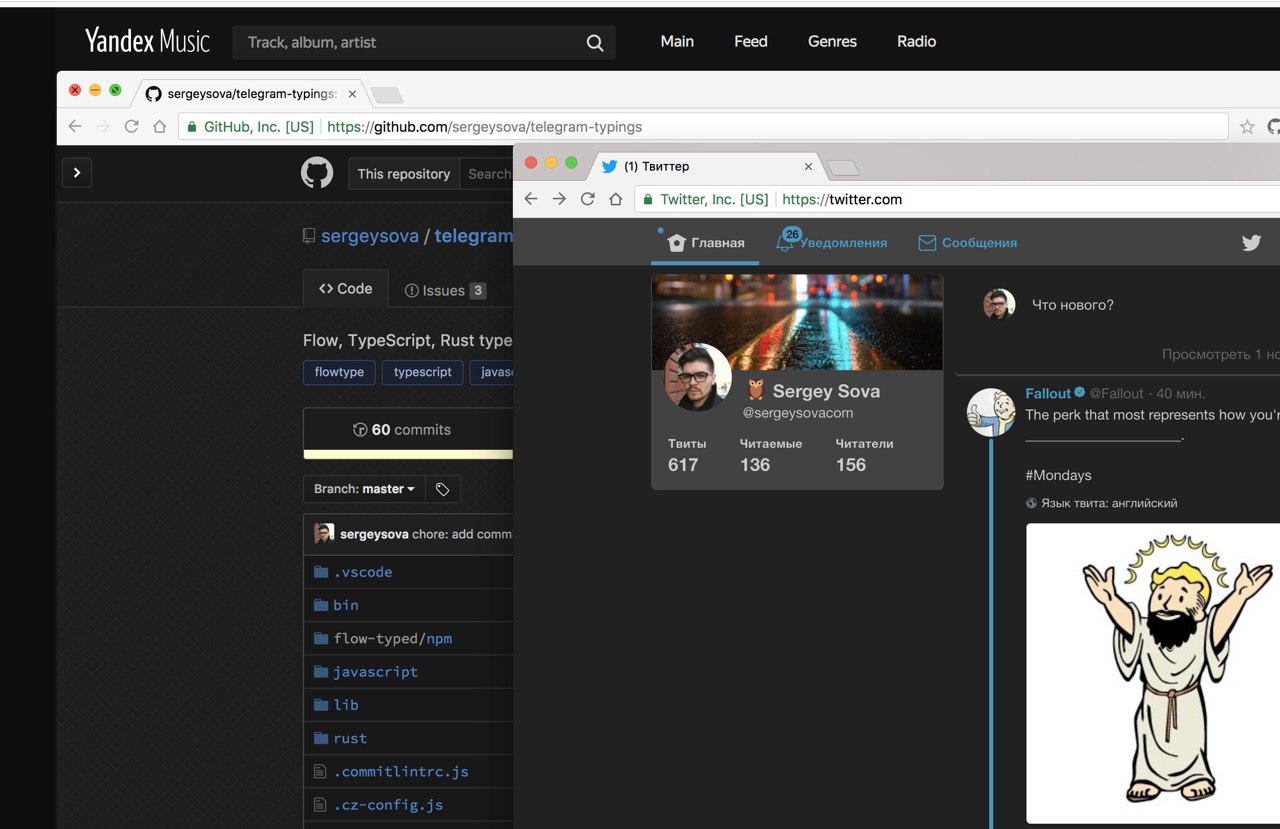Open the rust folder
The width and height of the screenshot is (1280, 829).
(x=350, y=738)
